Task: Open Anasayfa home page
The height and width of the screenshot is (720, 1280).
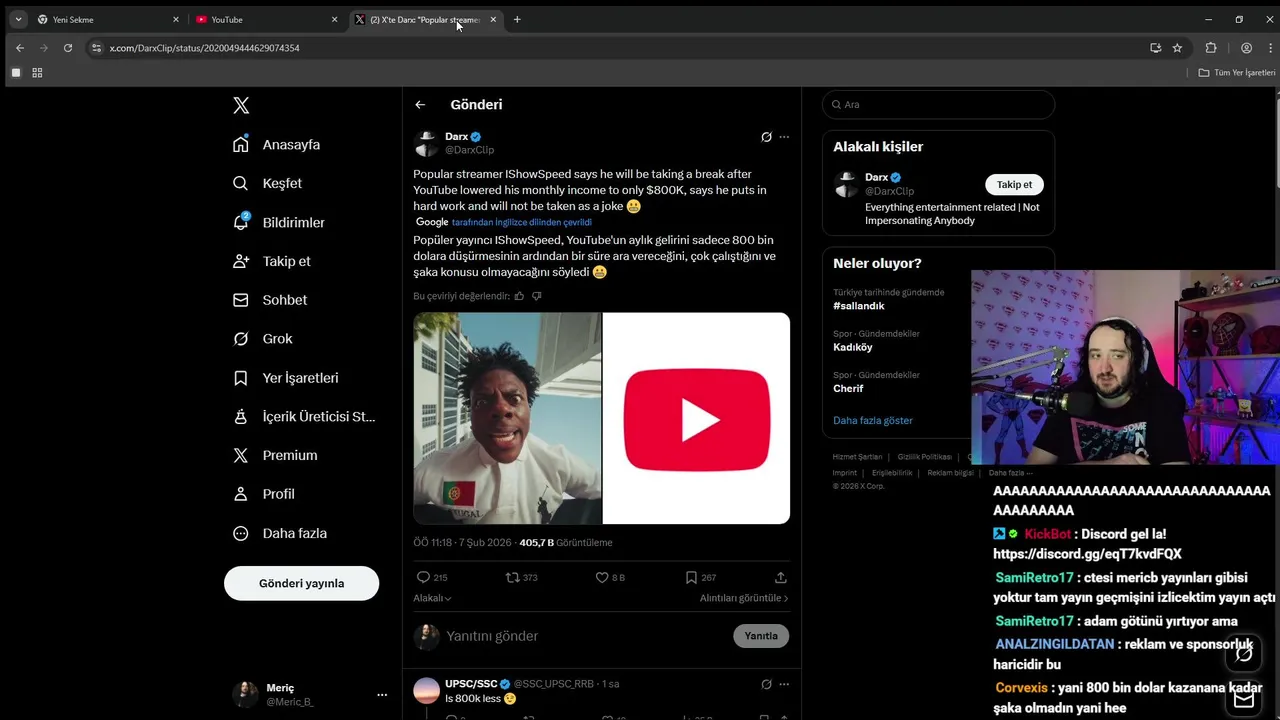Action: click(277, 144)
